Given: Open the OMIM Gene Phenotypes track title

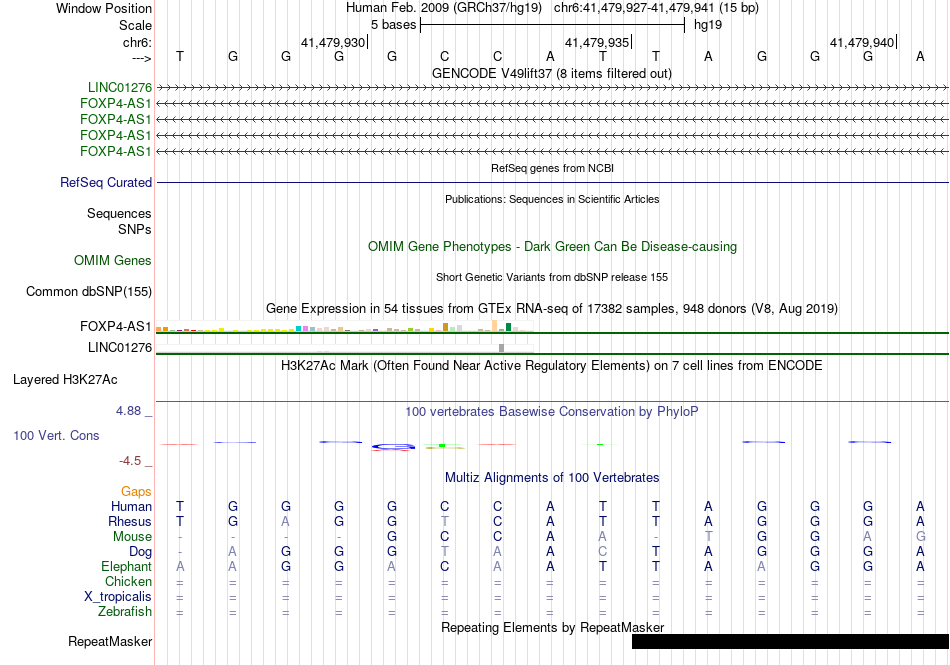Looking at the screenshot, I should [x=552, y=246].
